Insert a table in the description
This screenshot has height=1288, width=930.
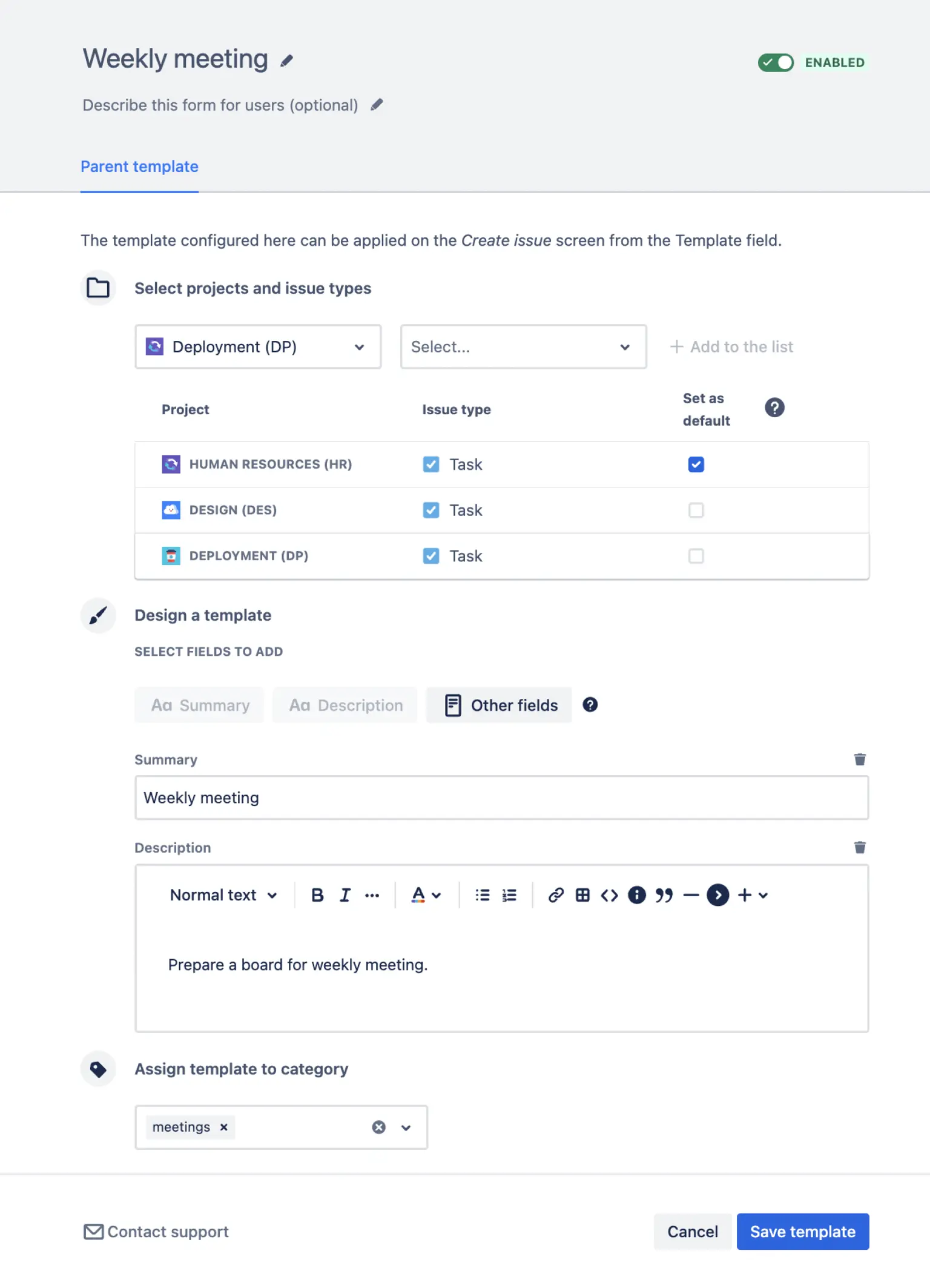point(582,895)
